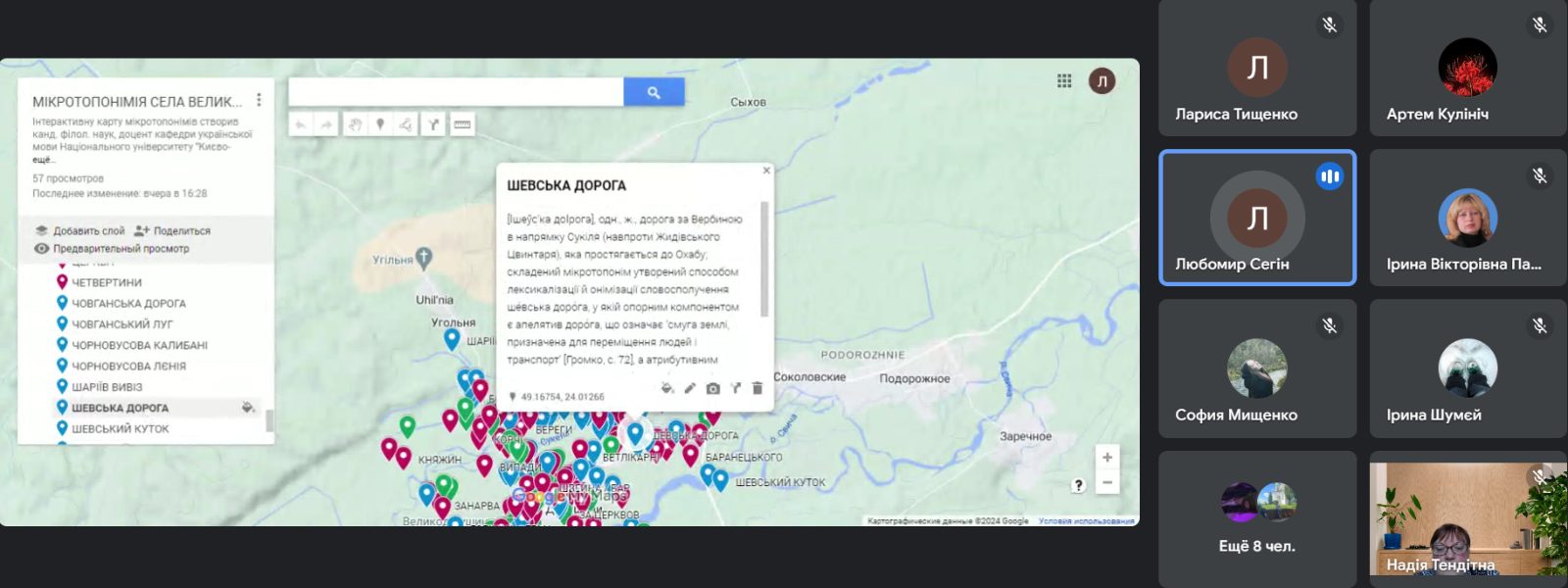The height and width of the screenshot is (588, 1568).
Task: Click the camera add-image icon in popup
Action: [x=712, y=388]
